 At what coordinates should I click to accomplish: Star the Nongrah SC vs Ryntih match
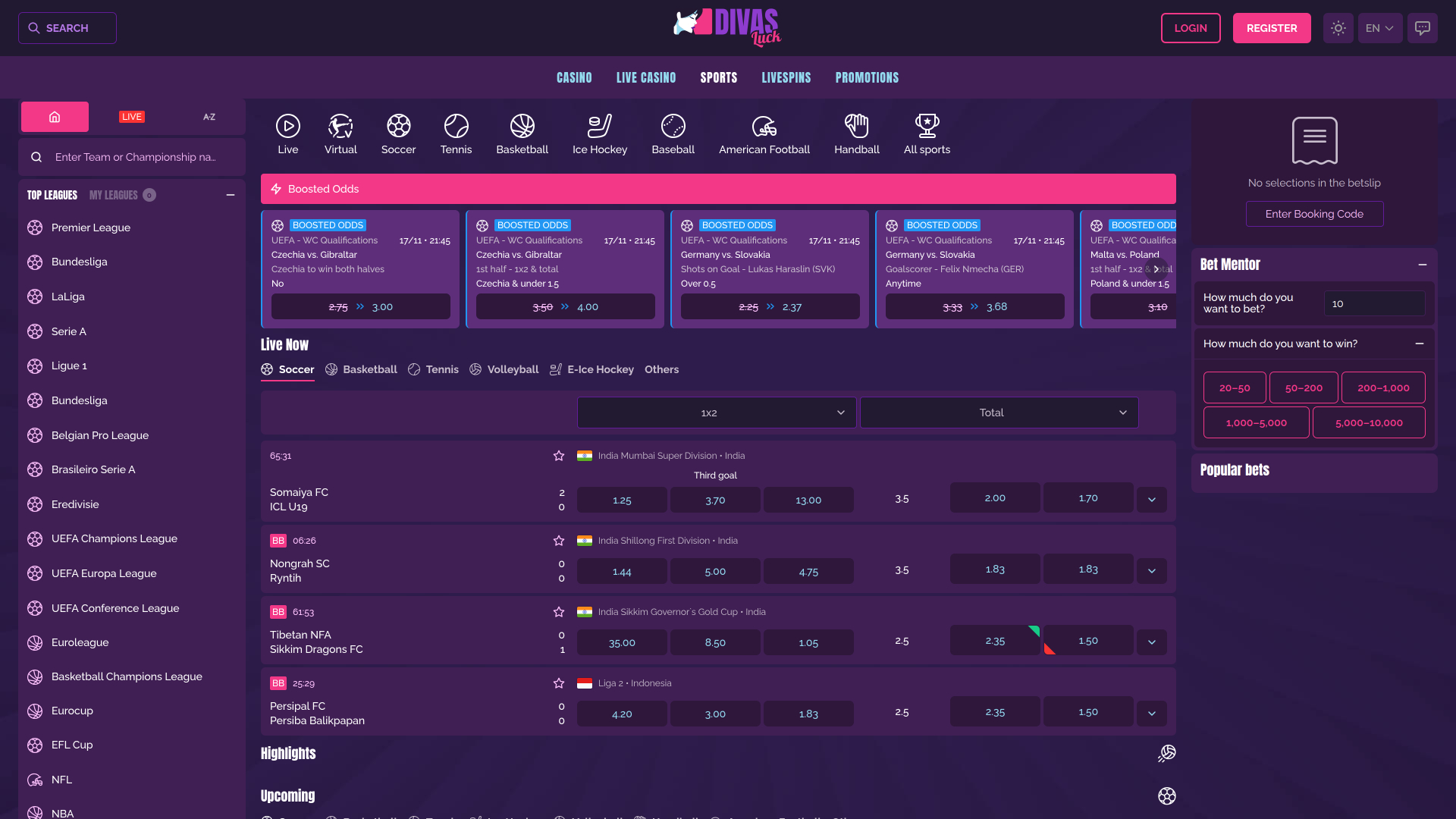(559, 540)
